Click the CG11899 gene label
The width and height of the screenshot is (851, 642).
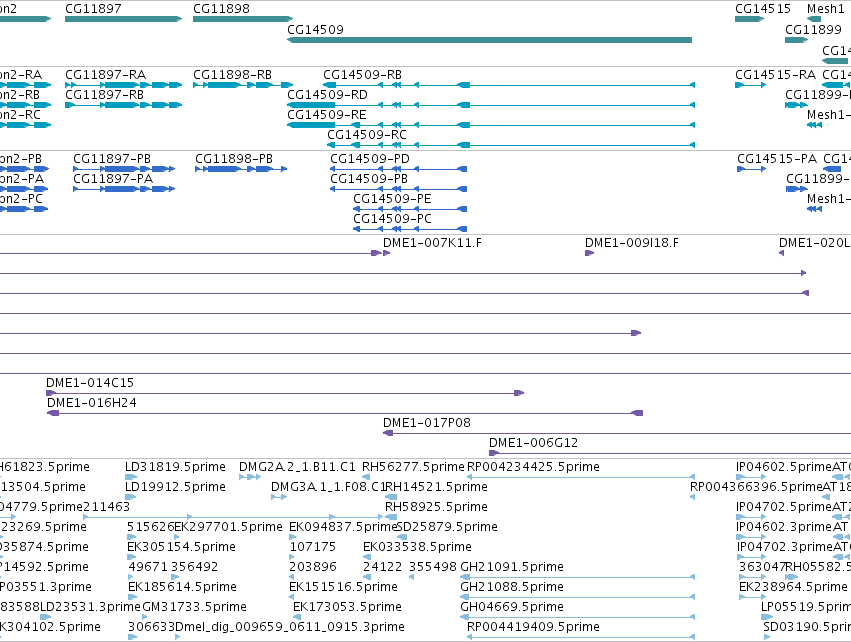813,29
